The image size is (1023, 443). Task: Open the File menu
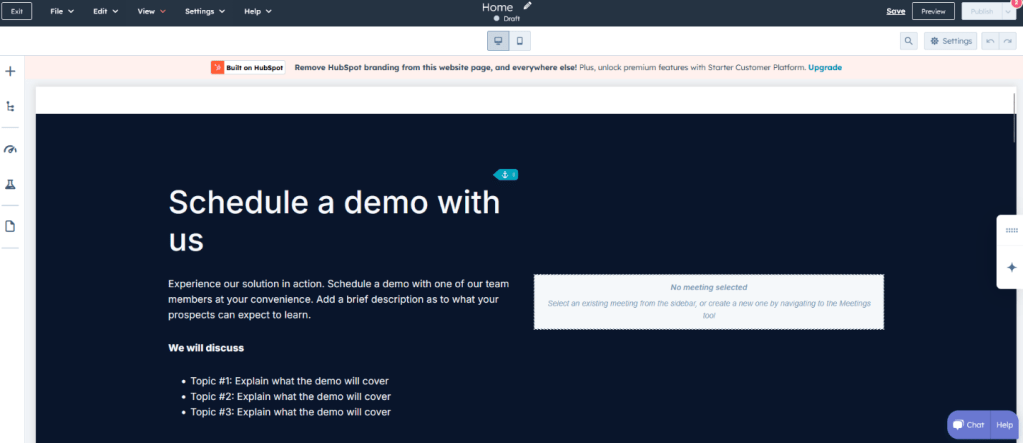point(62,11)
